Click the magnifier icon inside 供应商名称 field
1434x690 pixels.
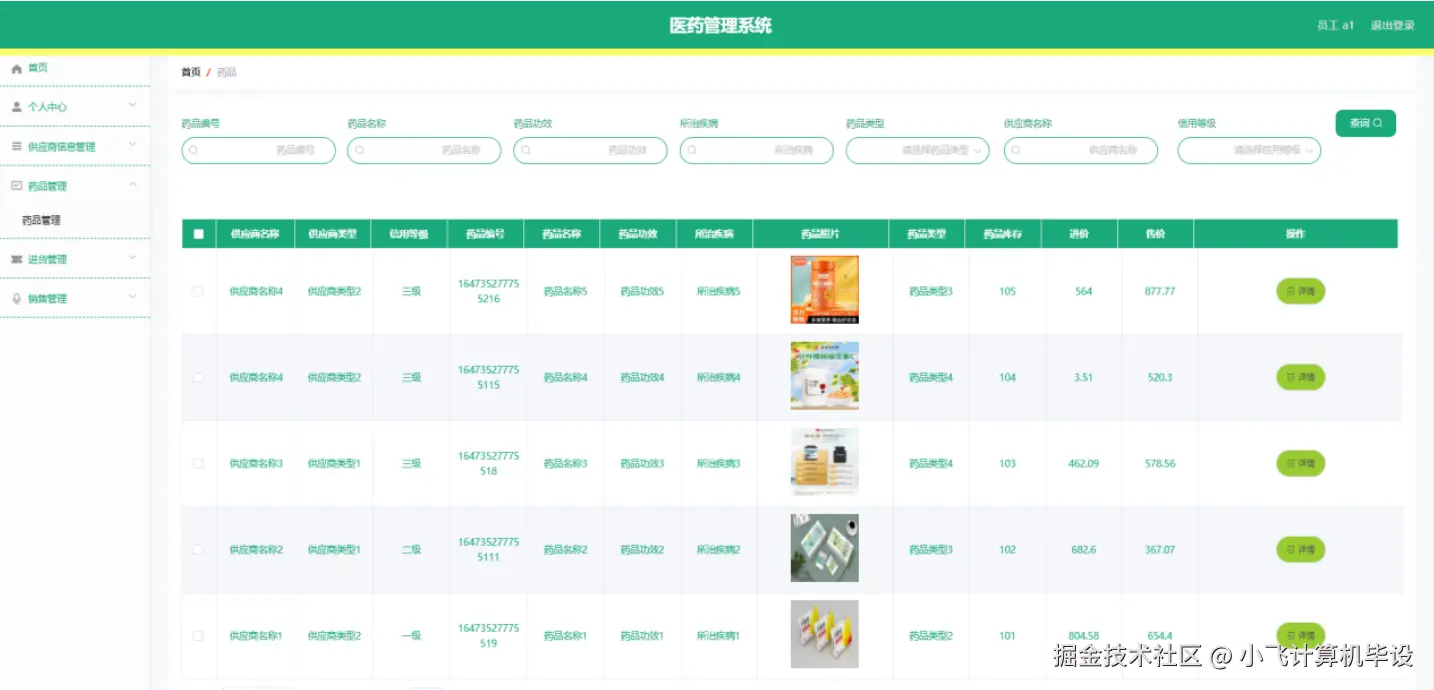point(1016,150)
